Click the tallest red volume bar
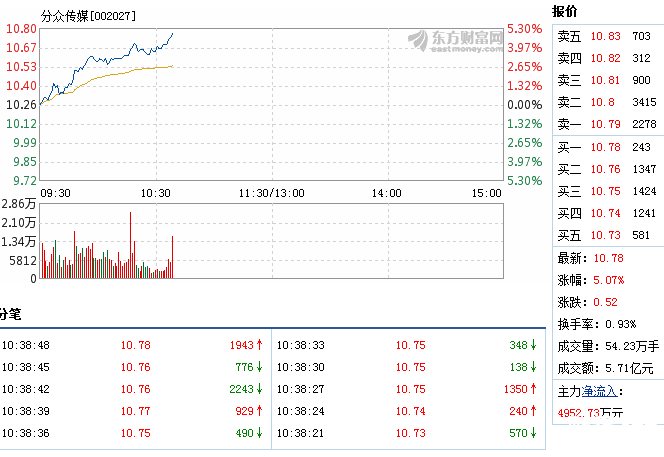 tap(130, 245)
